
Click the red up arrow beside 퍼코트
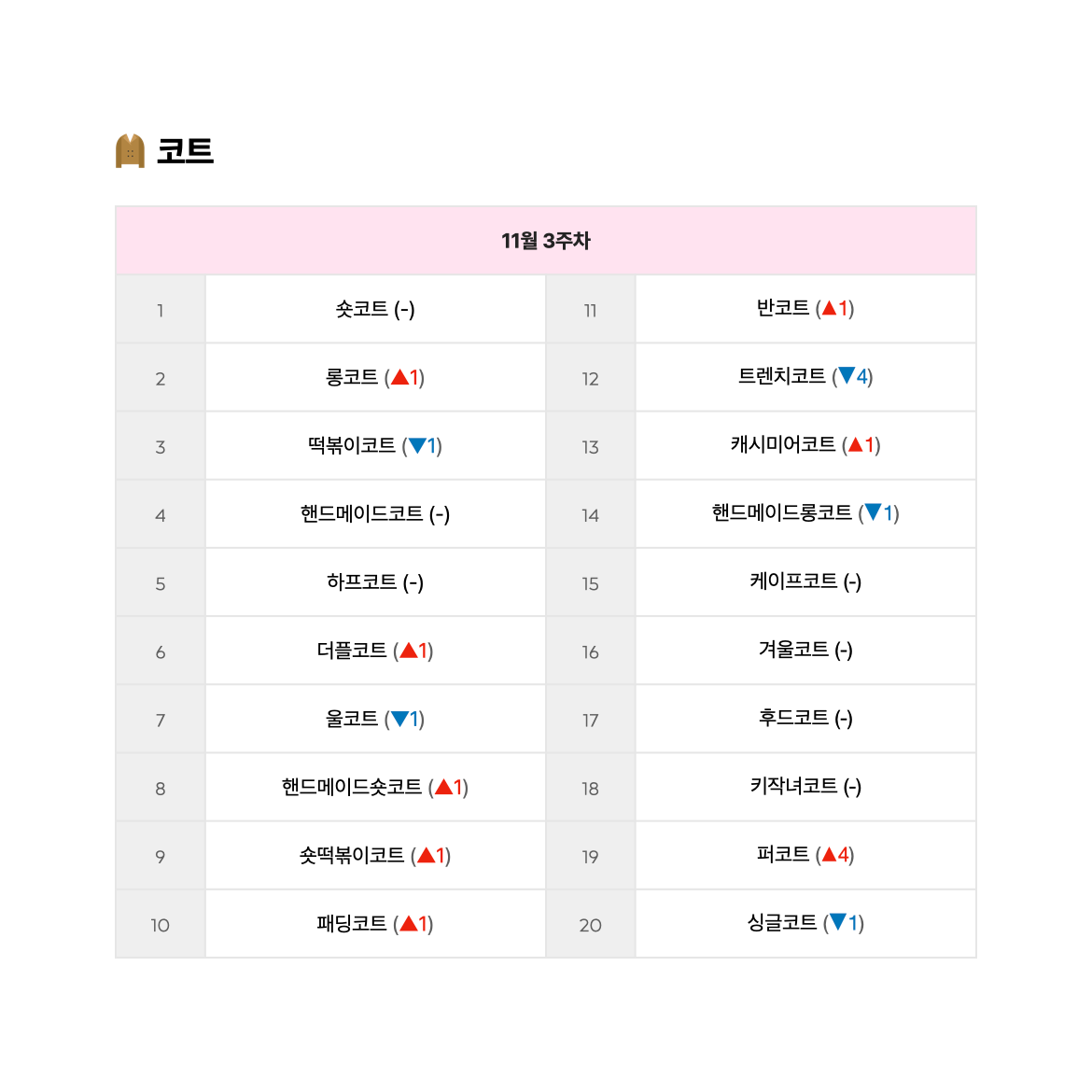829,855
